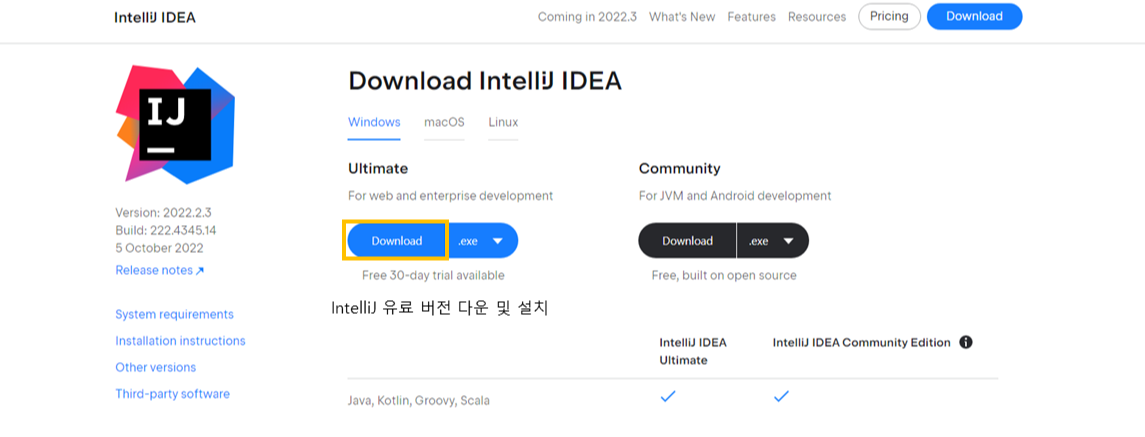Click the info icon beside Community Edition

point(965,342)
